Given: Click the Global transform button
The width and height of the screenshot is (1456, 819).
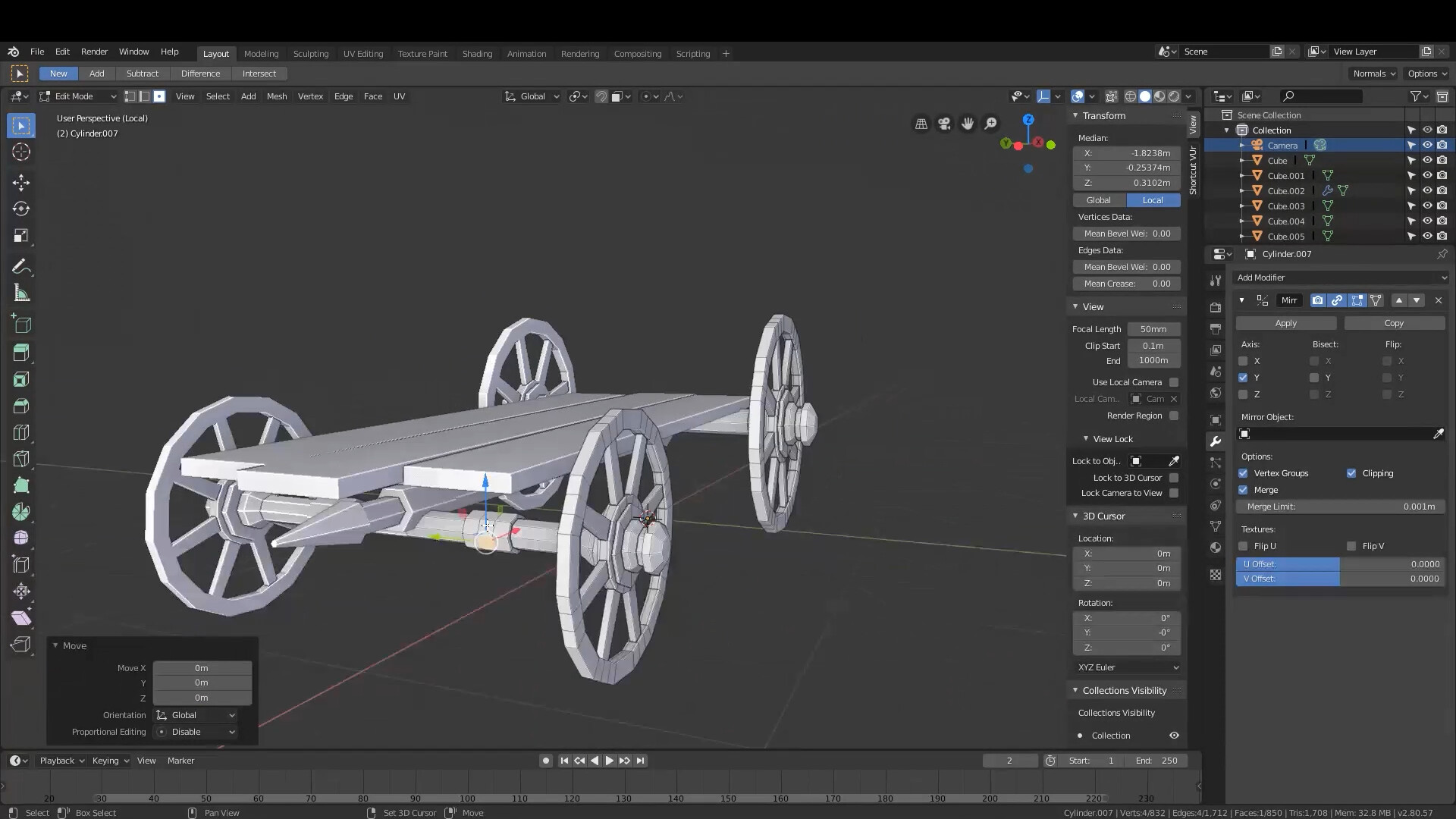Looking at the screenshot, I should coord(1099,200).
